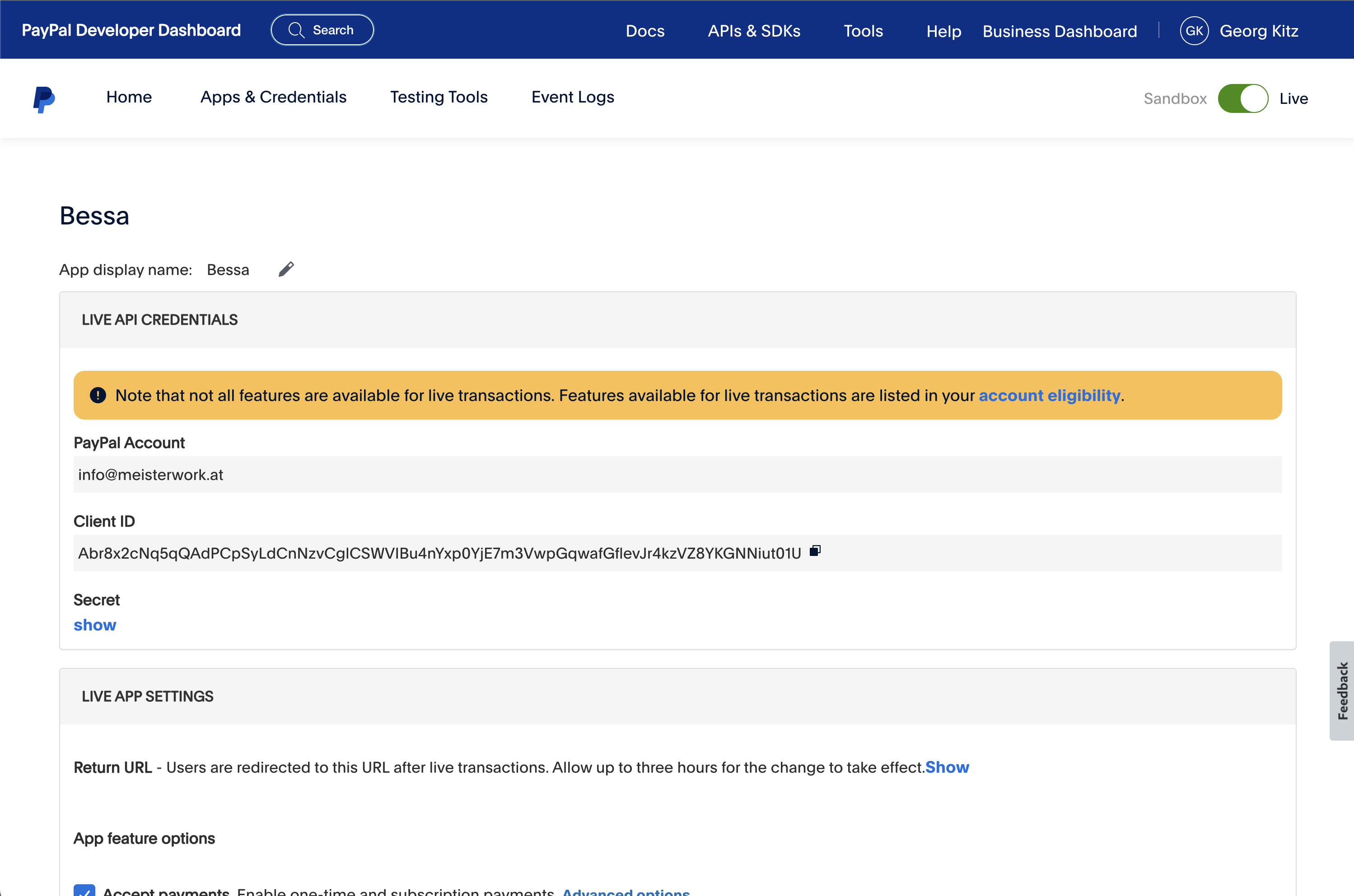1354x896 pixels.
Task: Expand Return URL with Show link
Action: 947,767
